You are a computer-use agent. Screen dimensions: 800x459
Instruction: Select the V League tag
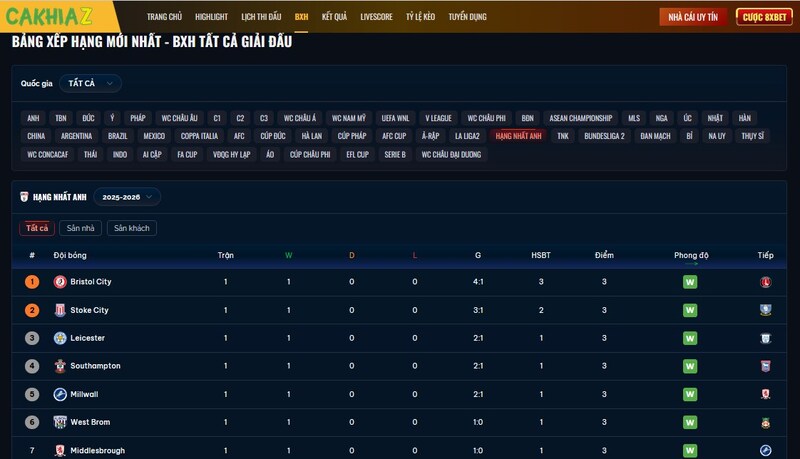438,118
